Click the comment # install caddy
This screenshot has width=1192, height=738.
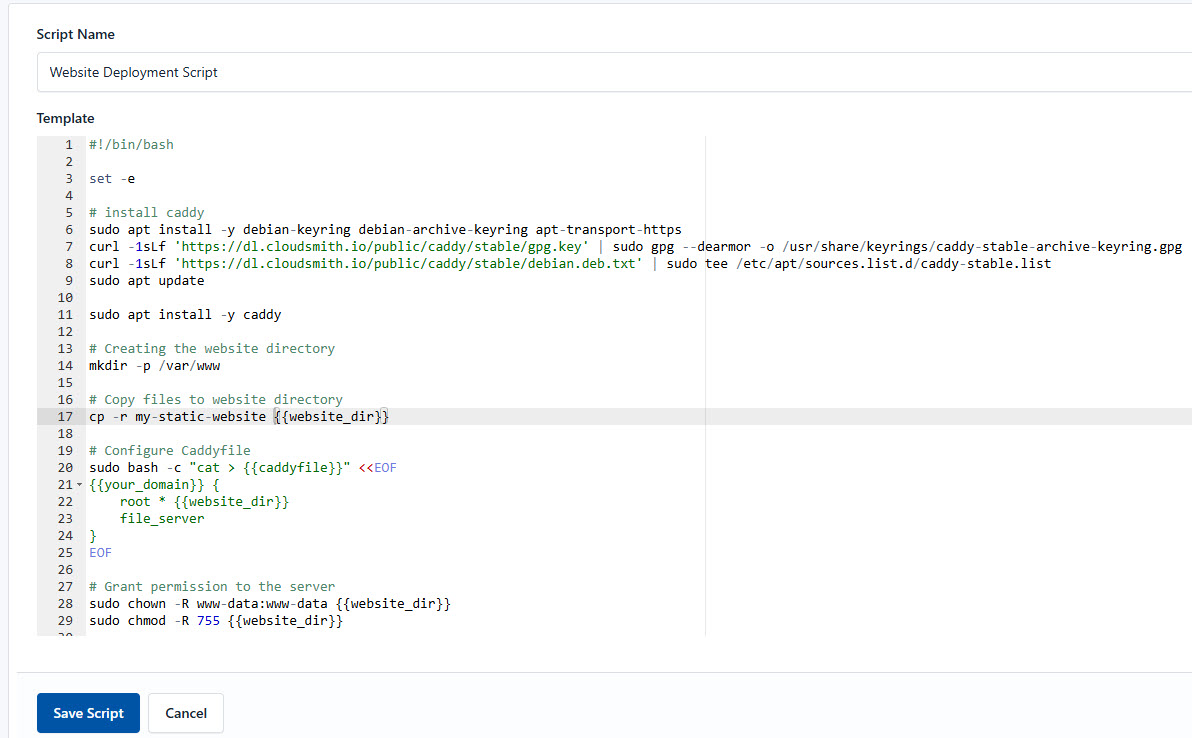click(x=147, y=212)
